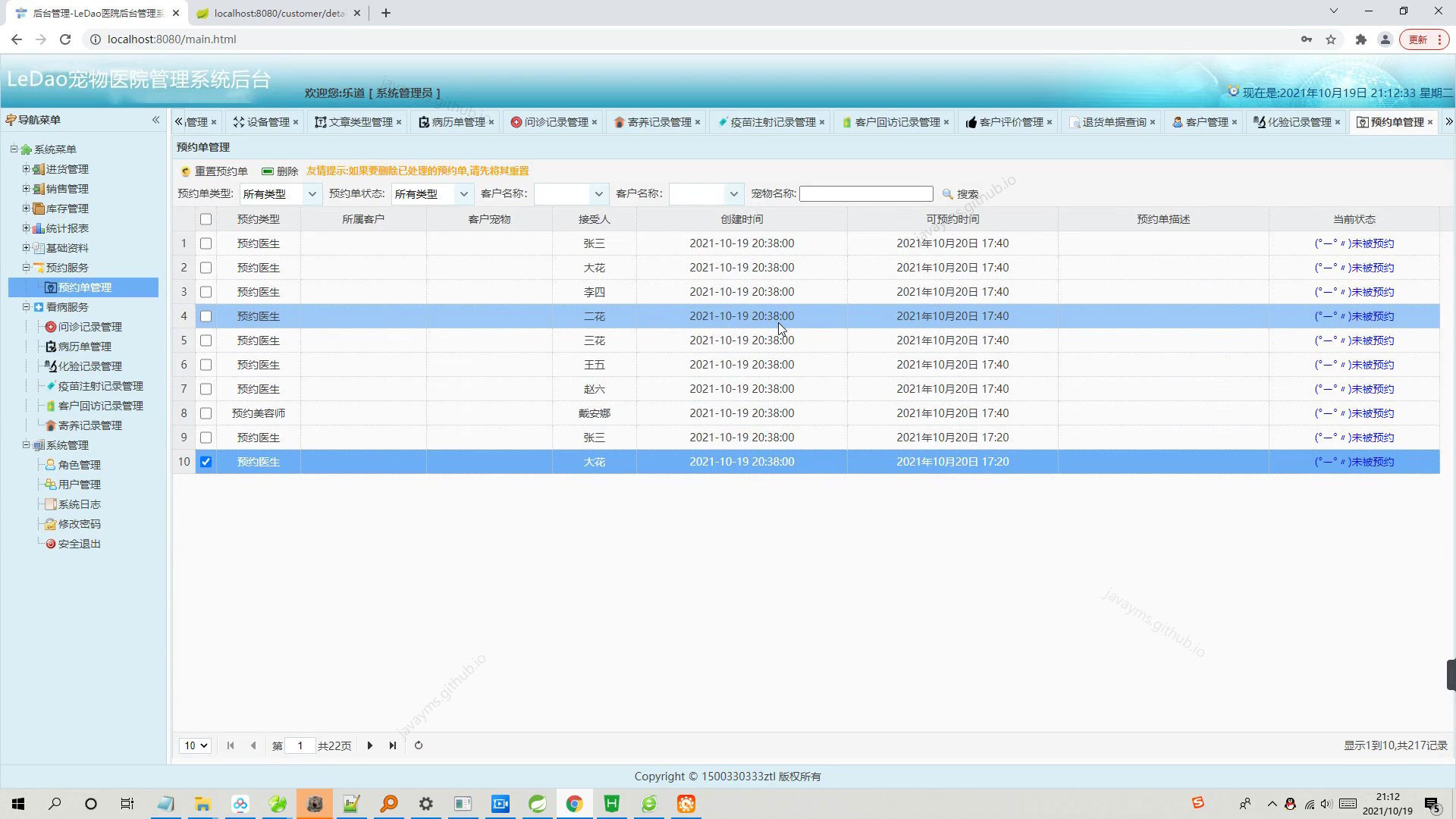Viewport: 1456px width, 819px height.
Task: Click the reset appointment icon
Action: [x=186, y=171]
